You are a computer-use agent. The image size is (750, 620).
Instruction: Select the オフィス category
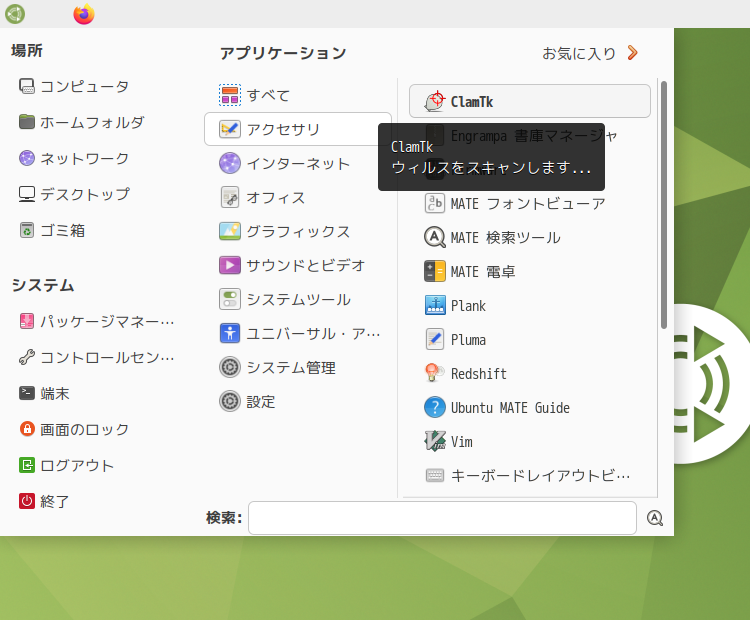pos(298,197)
